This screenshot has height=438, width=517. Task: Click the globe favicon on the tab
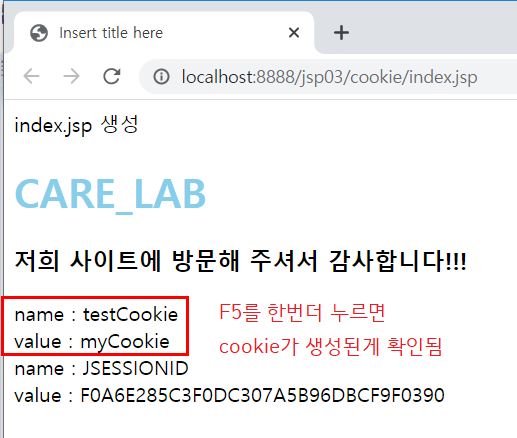pos(39,33)
